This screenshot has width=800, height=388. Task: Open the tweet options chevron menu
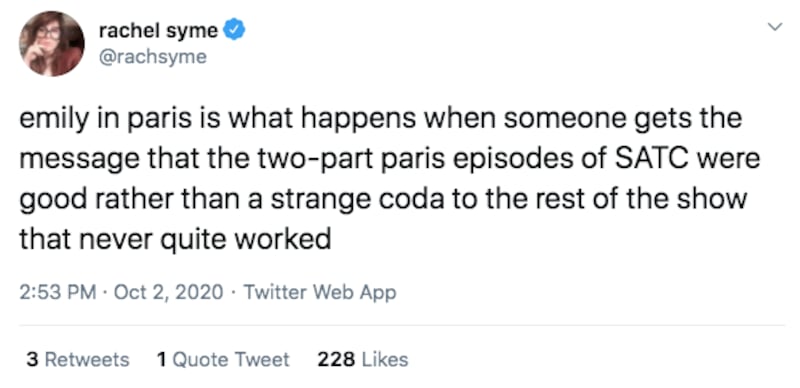(x=775, y=27)
